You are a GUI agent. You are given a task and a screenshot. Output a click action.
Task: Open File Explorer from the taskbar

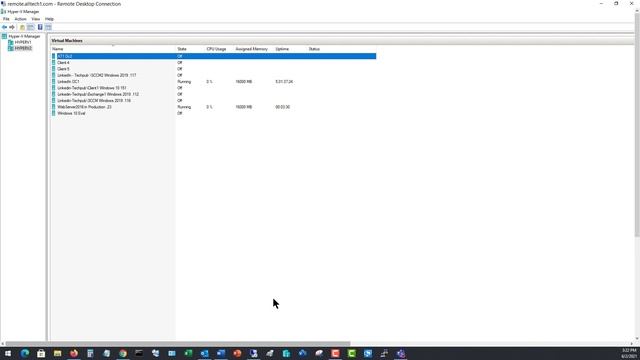(x=58, y=353)
